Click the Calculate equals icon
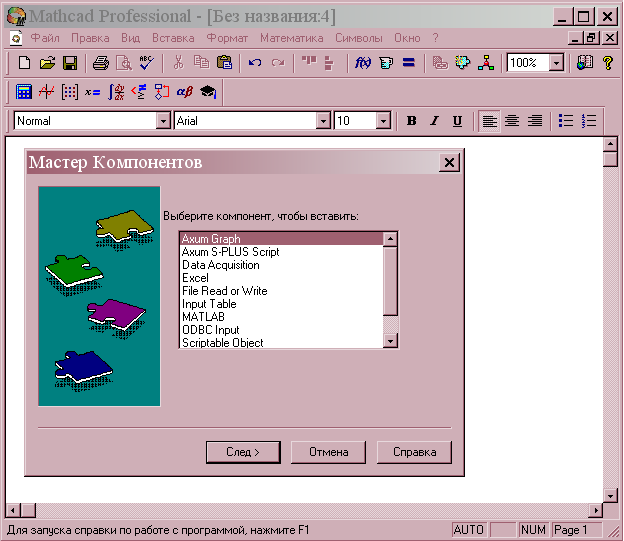 pos(409,63)
